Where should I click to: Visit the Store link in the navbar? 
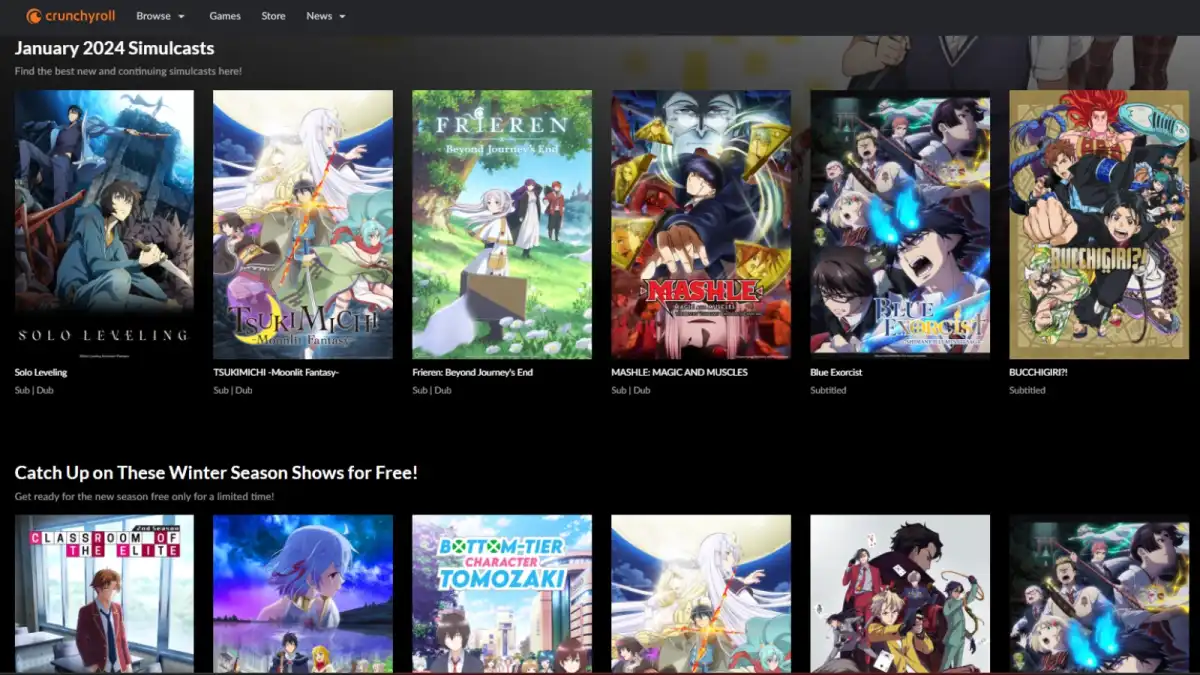click(x=273, y=15)
